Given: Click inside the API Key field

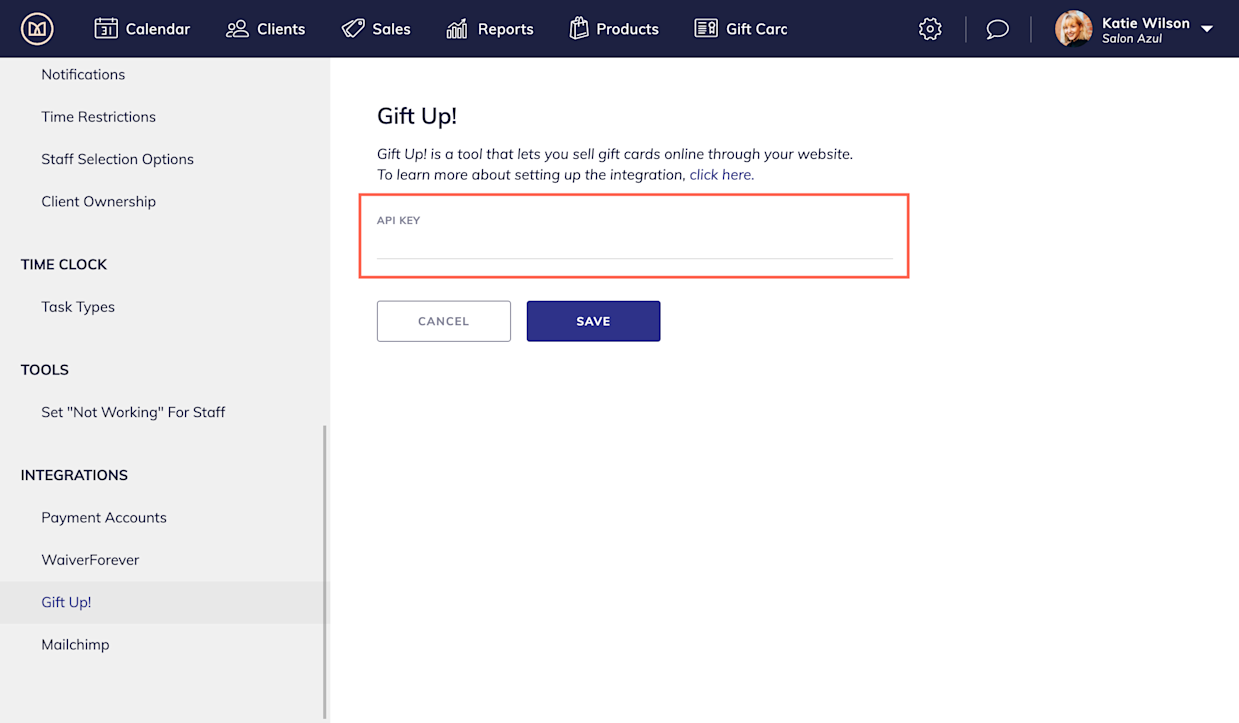Looking at the screenshot, I should tap(634, 250).
